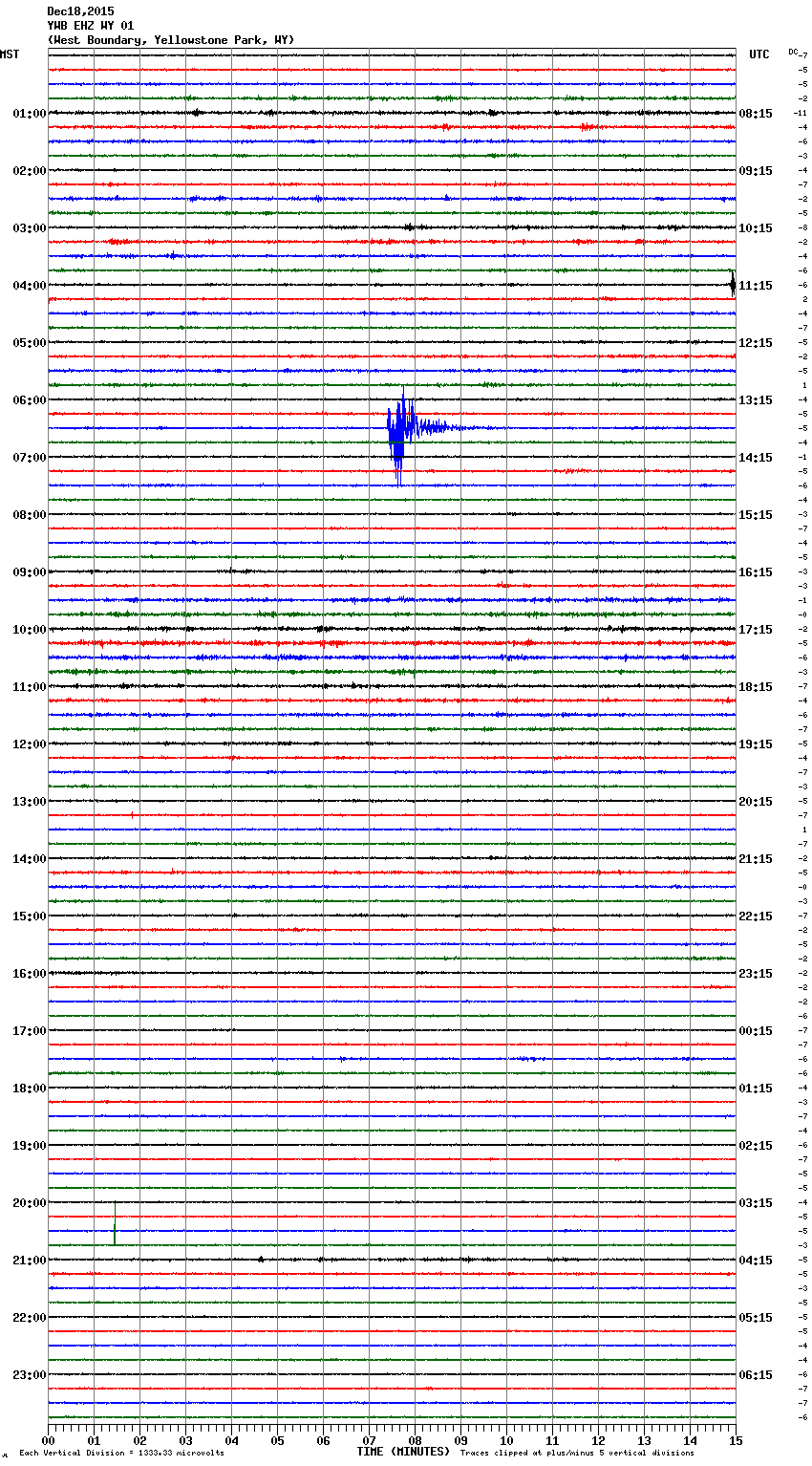Select the 10:00 MST row label
This screenshot has width=812, height=1466.
click(30, 630)
